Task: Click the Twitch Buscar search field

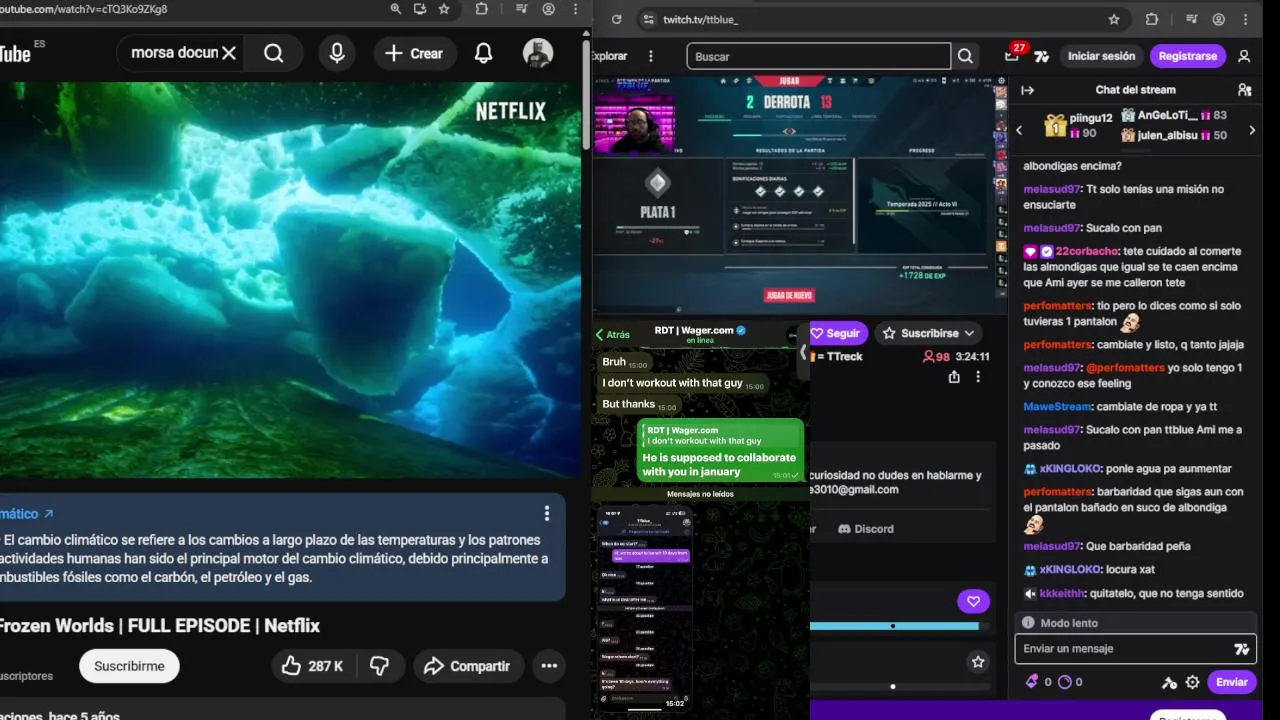Action: click(x=818, y=56)
